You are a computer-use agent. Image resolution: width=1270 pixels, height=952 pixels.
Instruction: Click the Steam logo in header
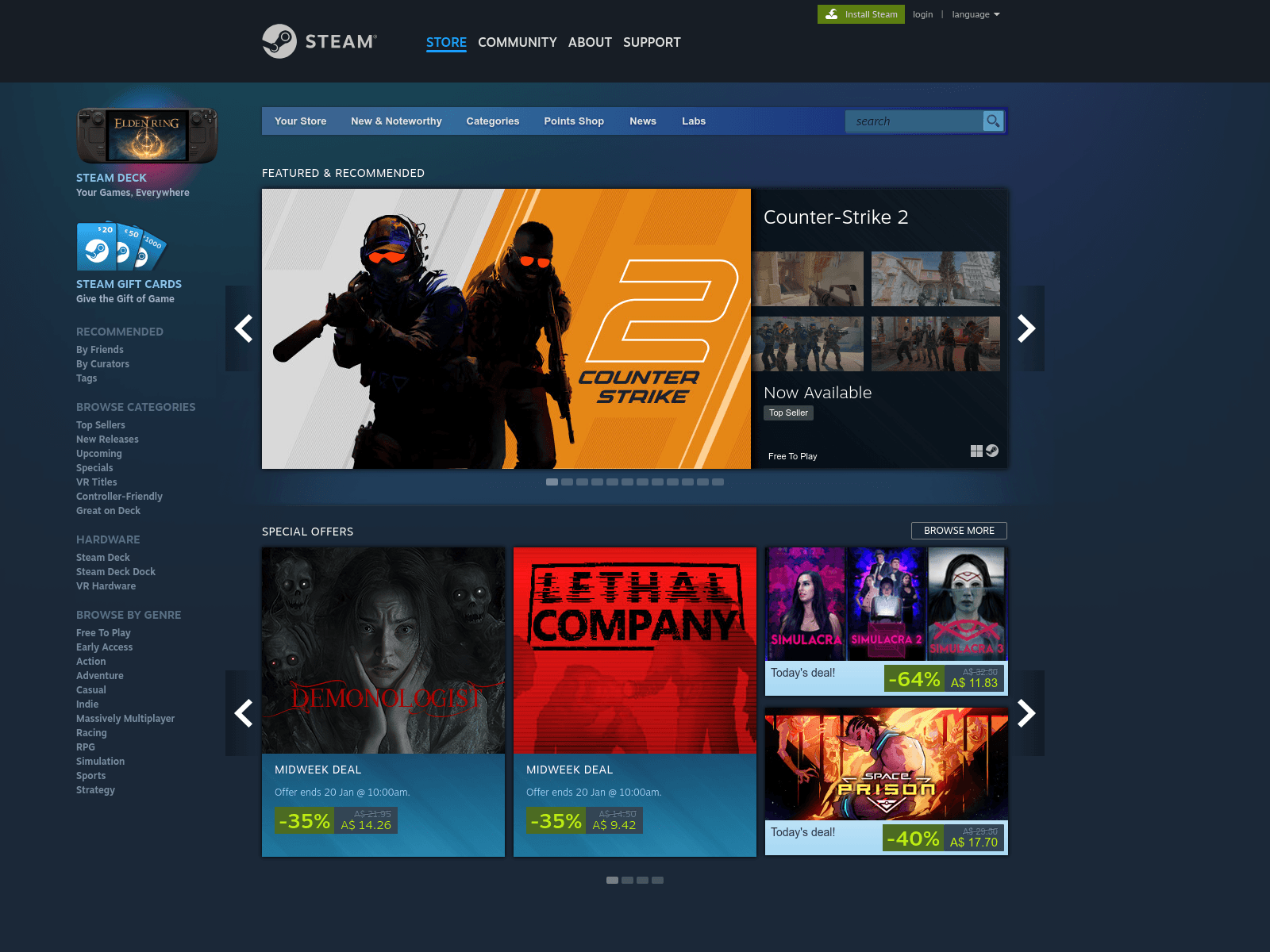coord(319,41)
